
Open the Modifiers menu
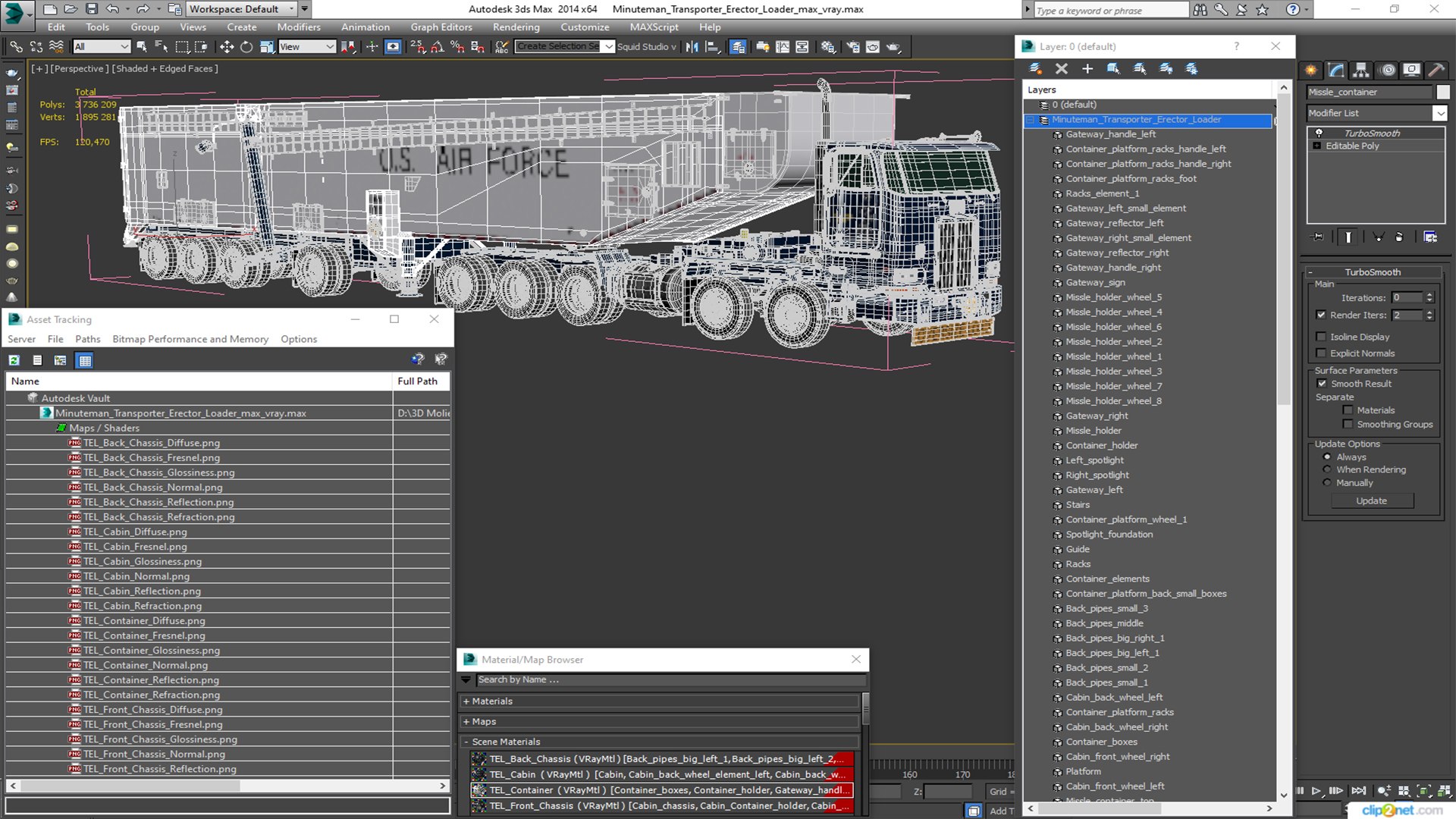pyautogui.click(x=299, y=27)
